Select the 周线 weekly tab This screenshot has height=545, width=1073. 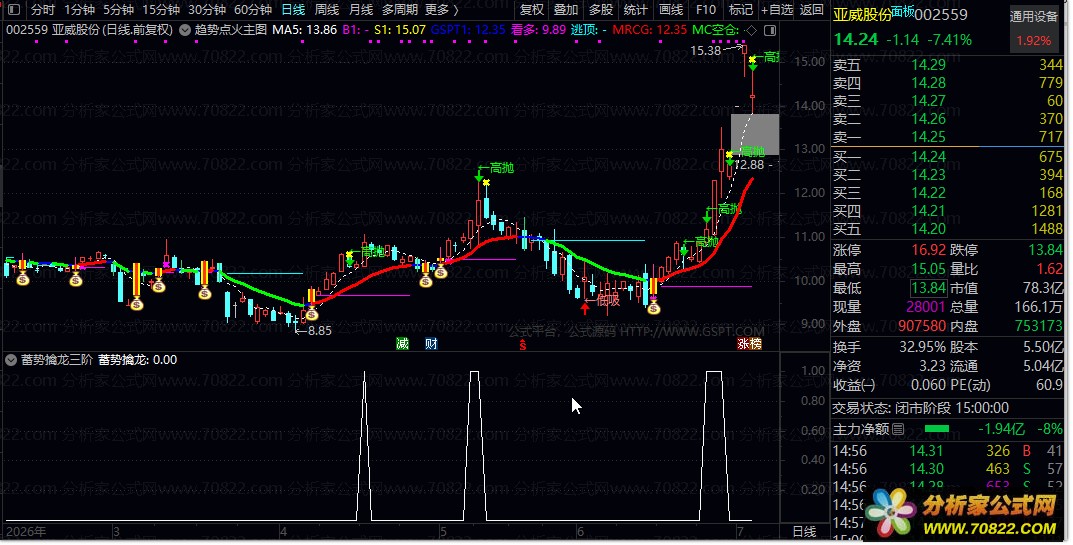coord(327,10)
